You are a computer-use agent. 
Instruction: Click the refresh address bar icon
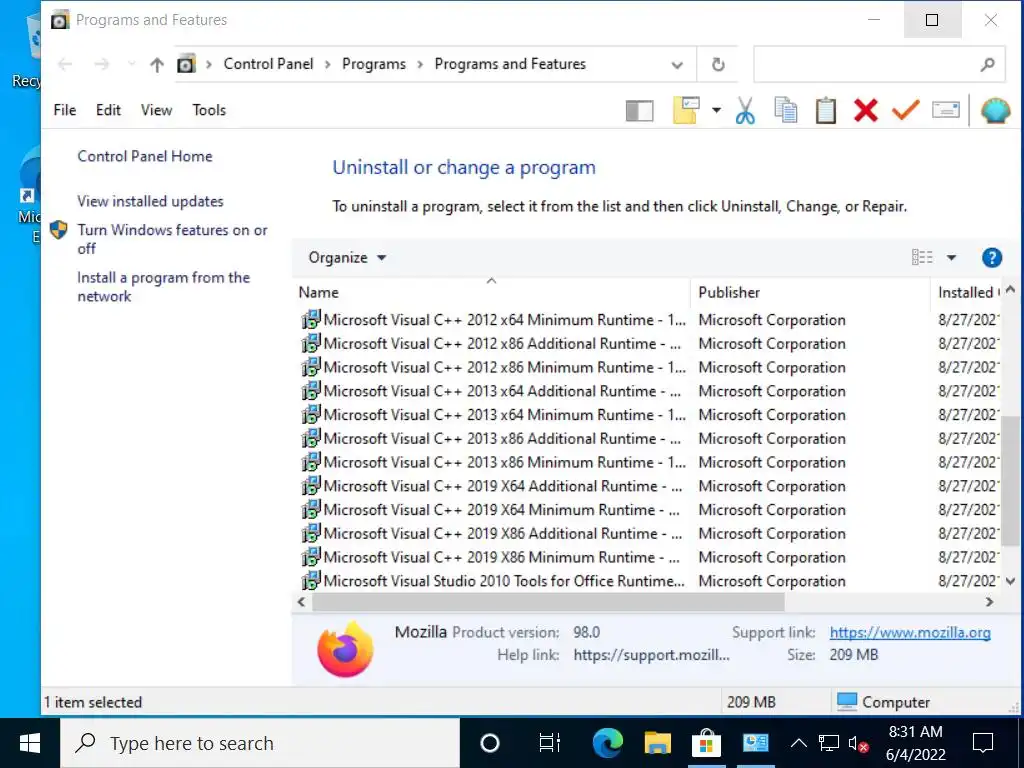[718, 64]
